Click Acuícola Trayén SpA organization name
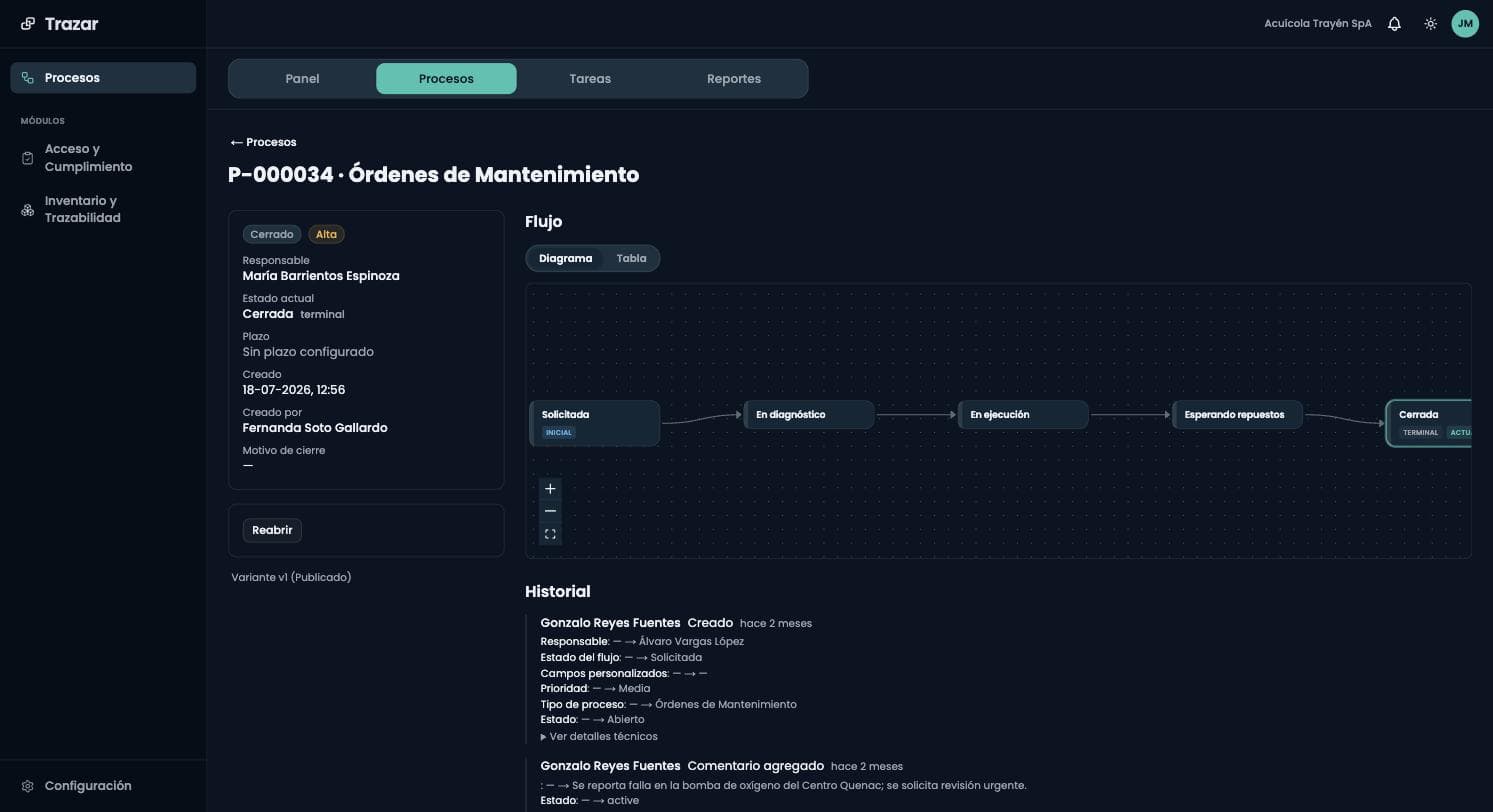1493x812 pixels. coord(1318,24)
